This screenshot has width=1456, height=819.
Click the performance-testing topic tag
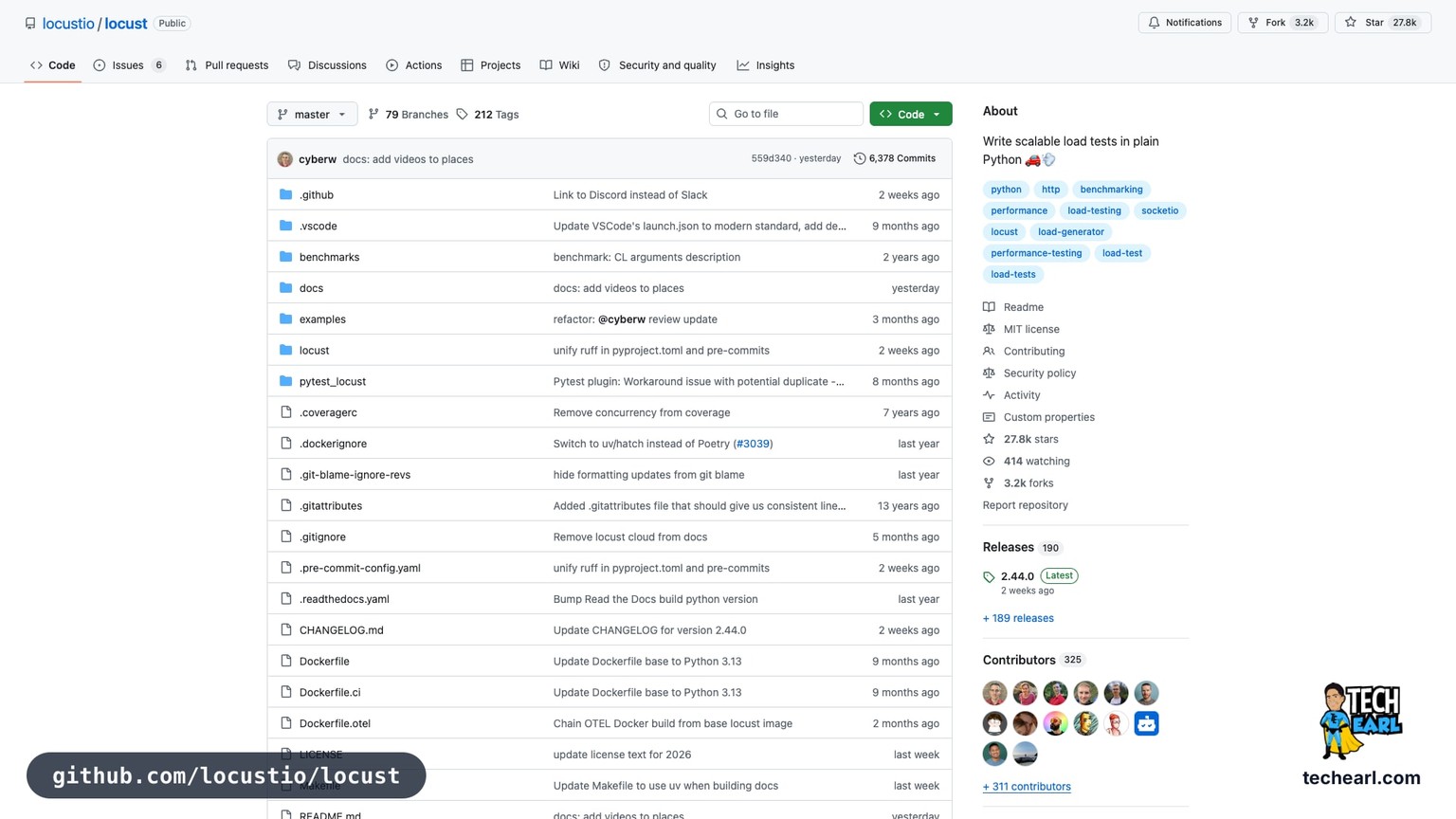(x=1036, y=253)
